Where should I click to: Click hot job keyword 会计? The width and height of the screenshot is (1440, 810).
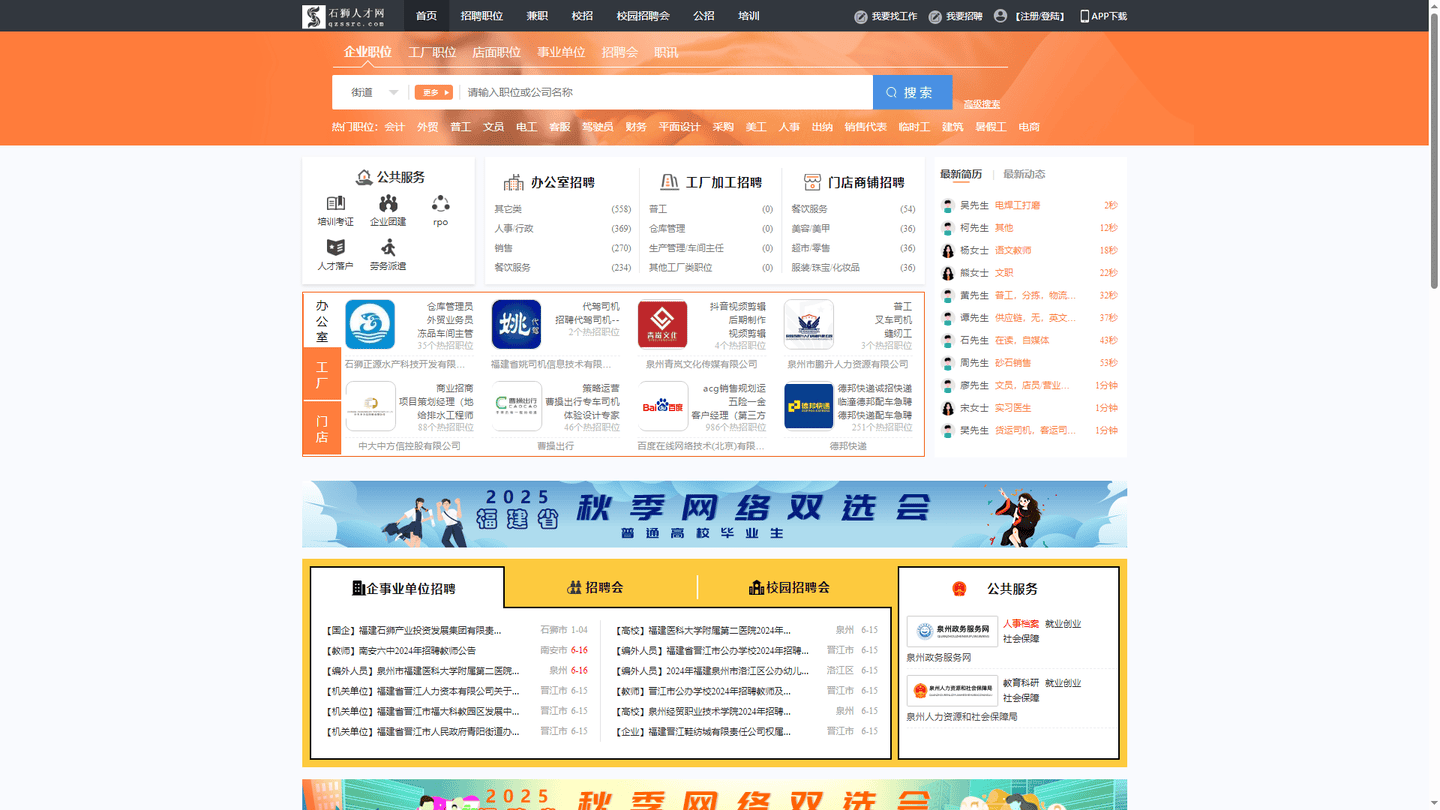[395, 127]
